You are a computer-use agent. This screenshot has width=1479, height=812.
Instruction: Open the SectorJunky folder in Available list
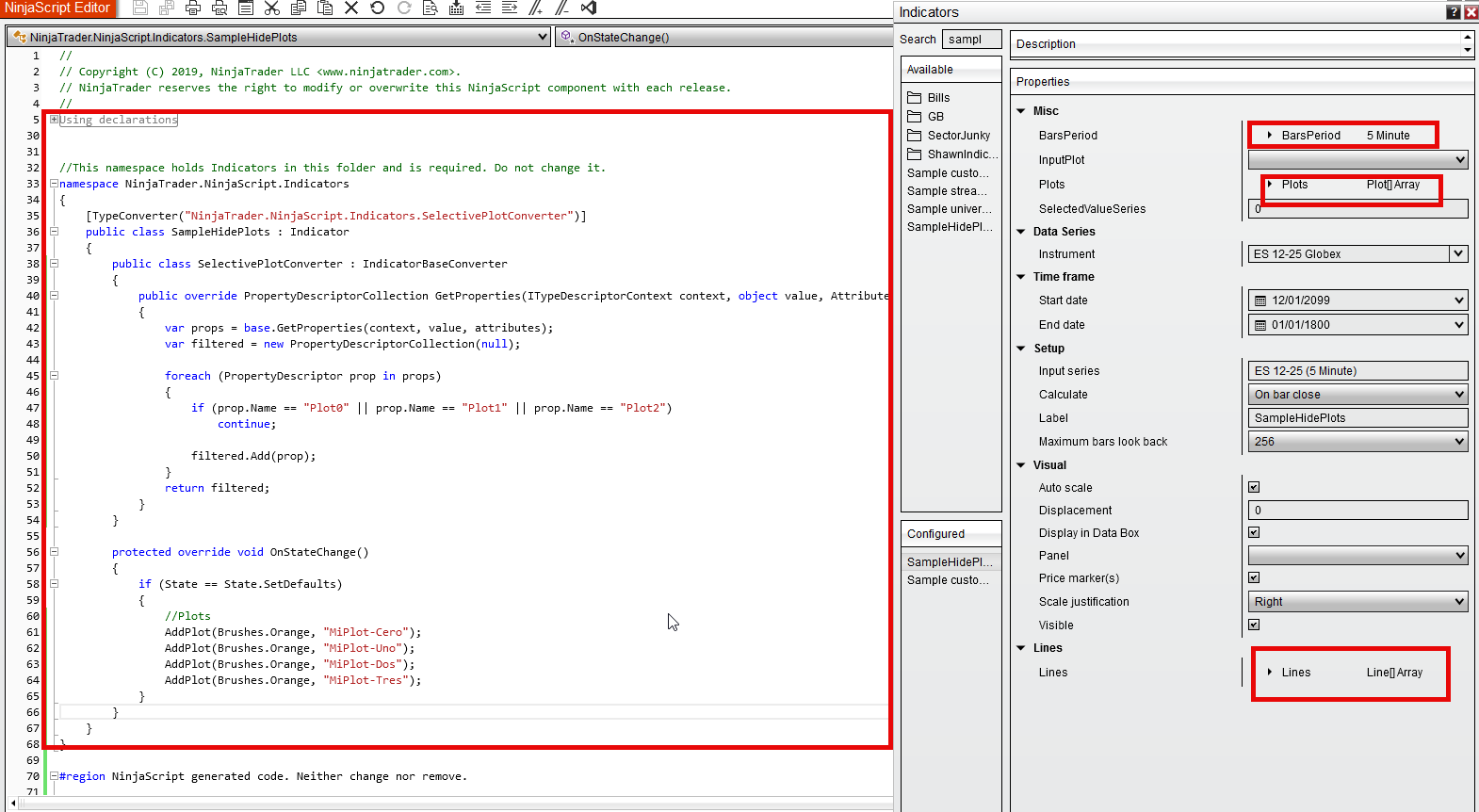[958, 136]
